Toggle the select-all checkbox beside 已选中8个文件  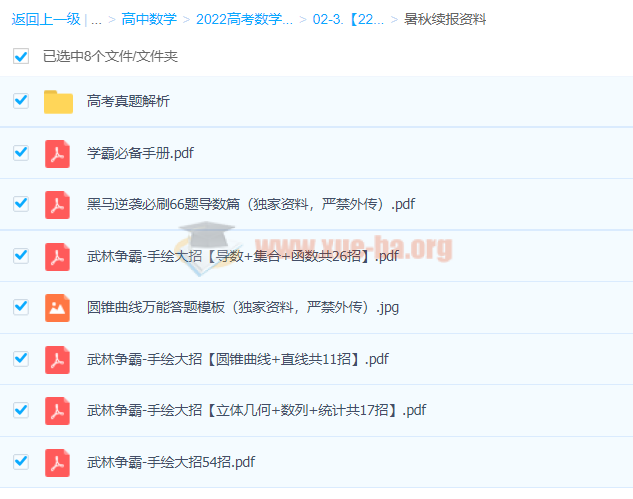(x=21, y=56)
